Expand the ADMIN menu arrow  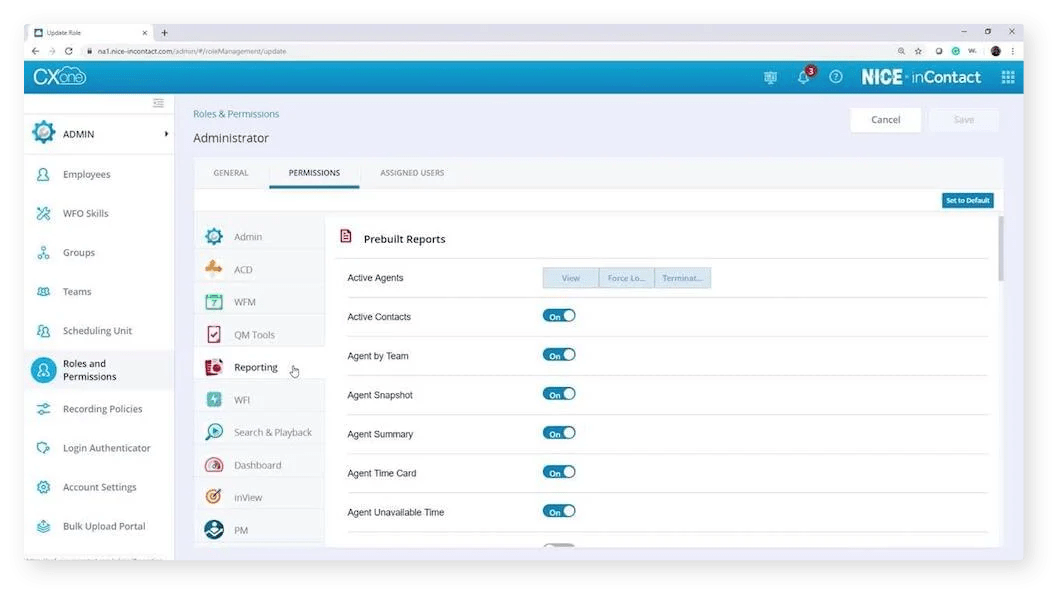tap(166, 134)
